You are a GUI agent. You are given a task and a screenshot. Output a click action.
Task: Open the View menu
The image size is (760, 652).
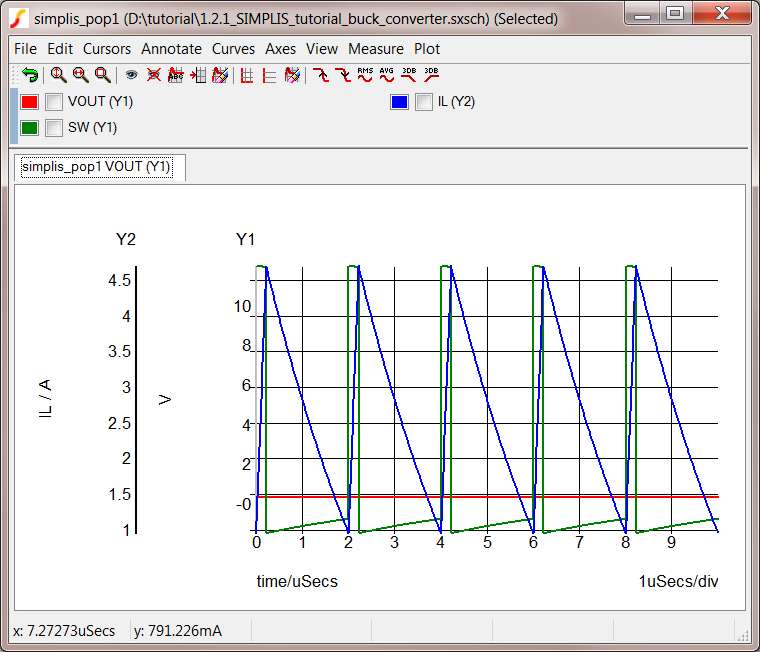point(321,49)
